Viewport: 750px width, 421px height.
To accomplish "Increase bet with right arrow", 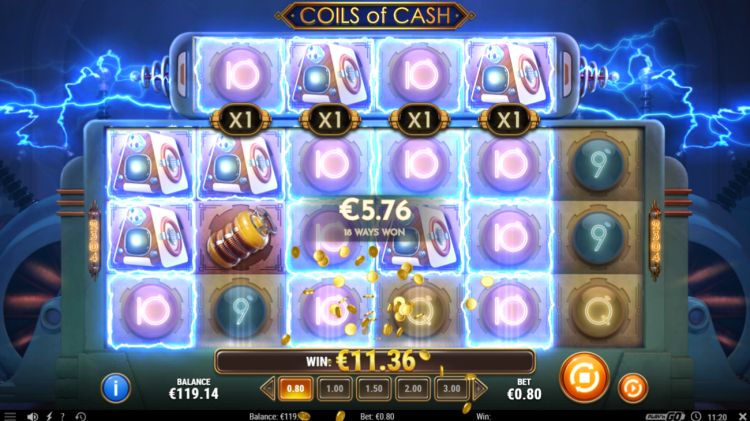I will tap(480, 388).
